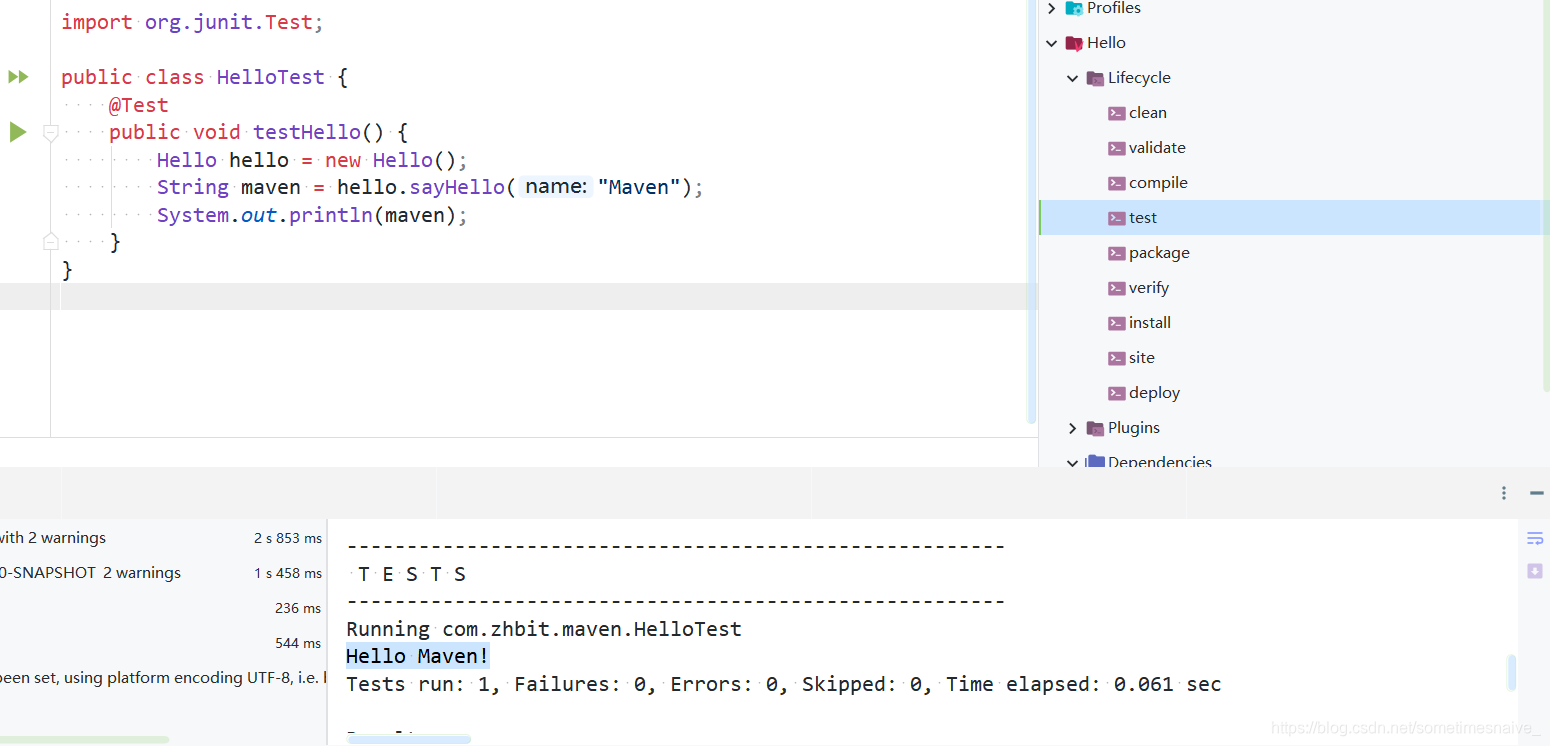The width and height of the screenshot is (1550, 746).
Task: Open the run panel three-dot options menu
Action: [1504, 493]
